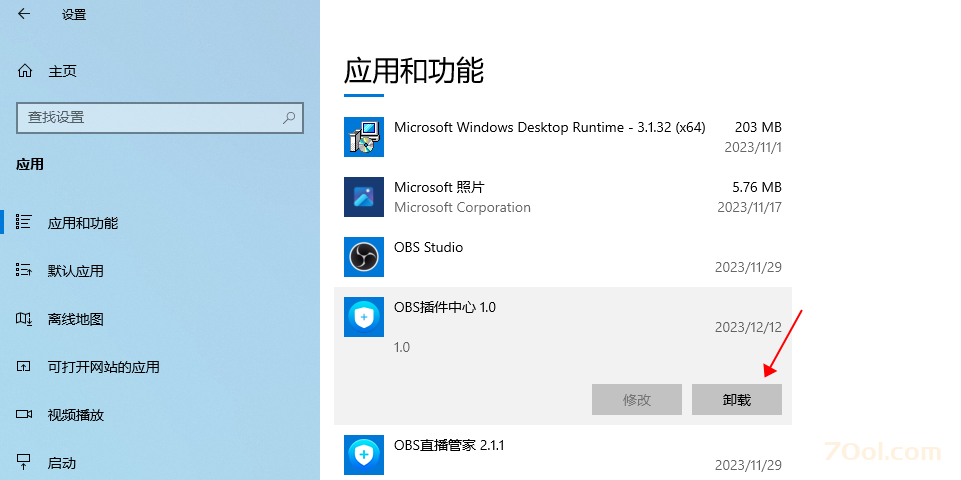Select the OBS直播管家 2.1.1 entry name
Image resolution: width=961 pixels, height=480 pixels.
(x=449, y=445)
